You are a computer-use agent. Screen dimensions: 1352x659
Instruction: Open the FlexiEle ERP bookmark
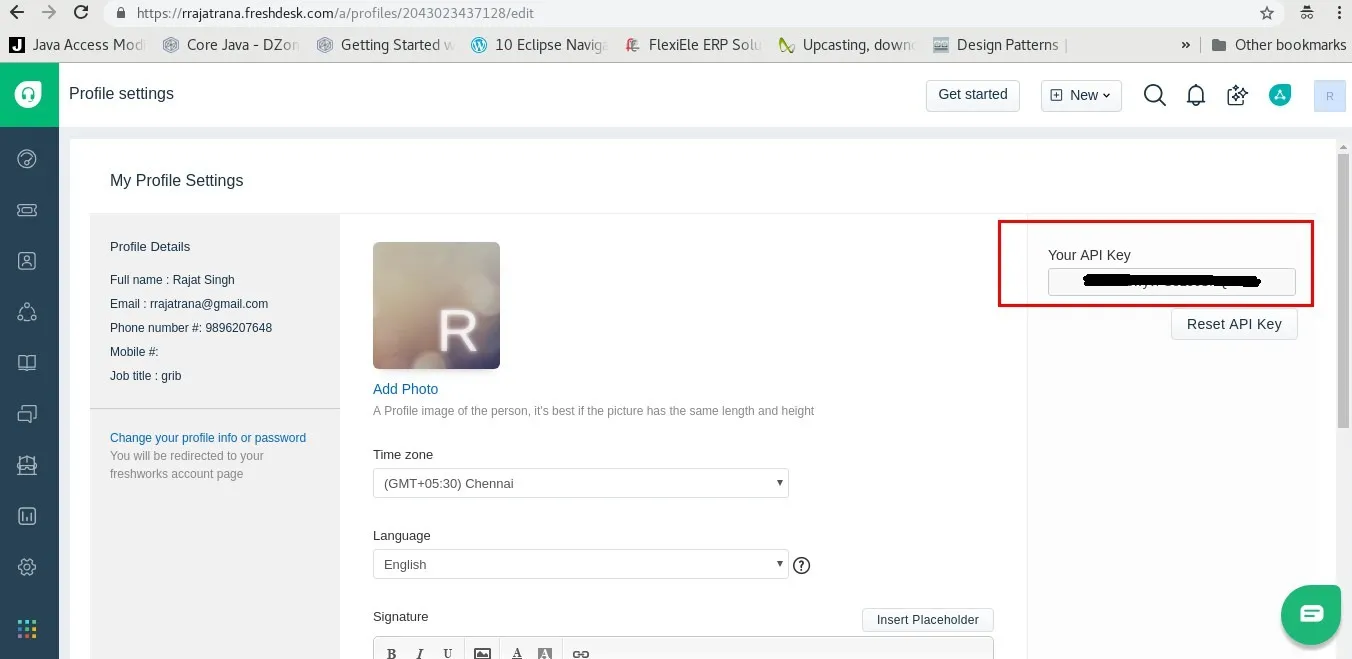point(693,45)
